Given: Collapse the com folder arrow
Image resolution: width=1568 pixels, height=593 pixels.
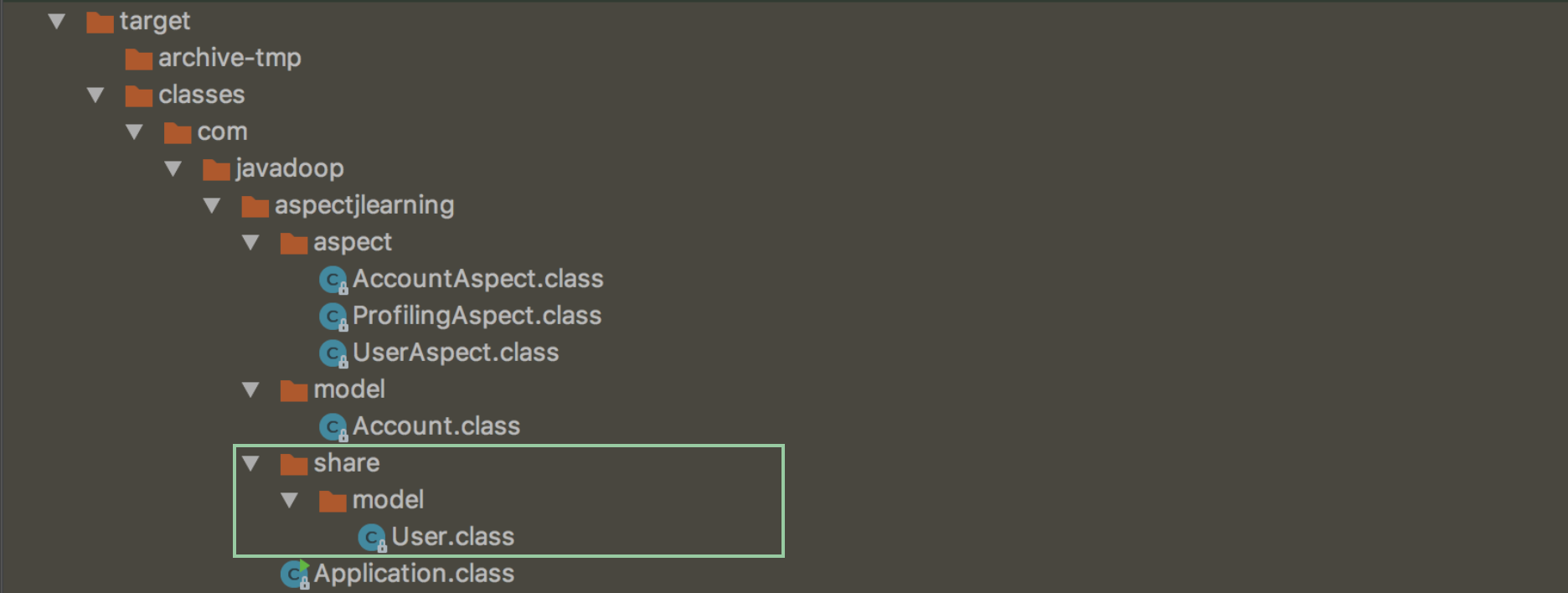Looking at the screenshot, I should tap(134, 131).
